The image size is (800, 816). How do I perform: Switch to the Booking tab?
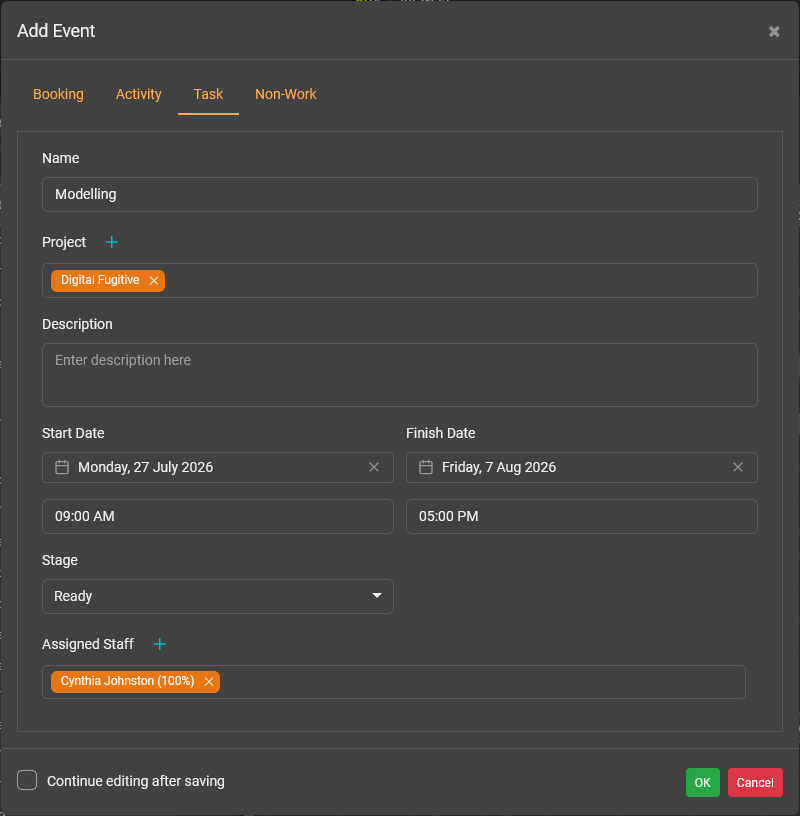pos(58,94)
